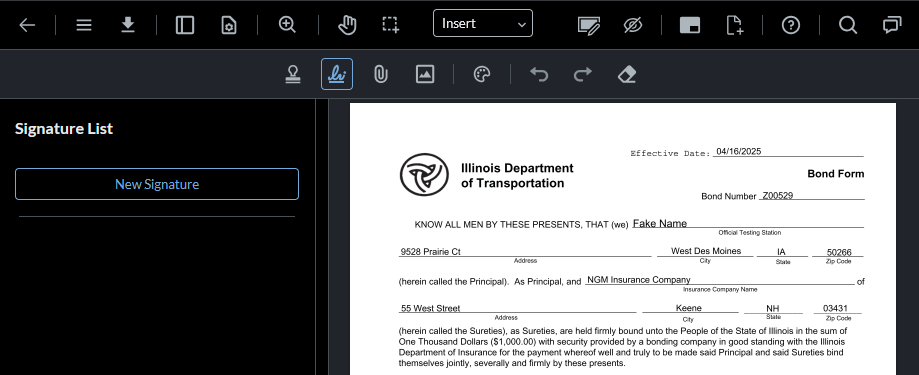The height and width of the screenshot is (375, 919).
Task: Open the hamburger main menu
Action: point(84,25)
